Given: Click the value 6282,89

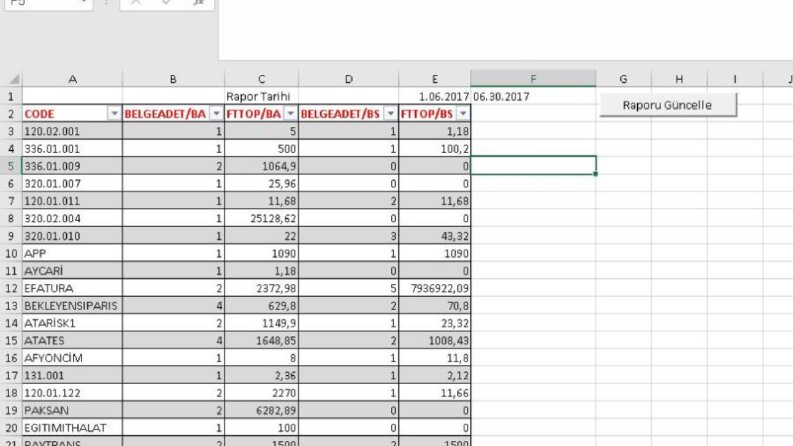Looking at the screenshot, I should pos(276,410).
